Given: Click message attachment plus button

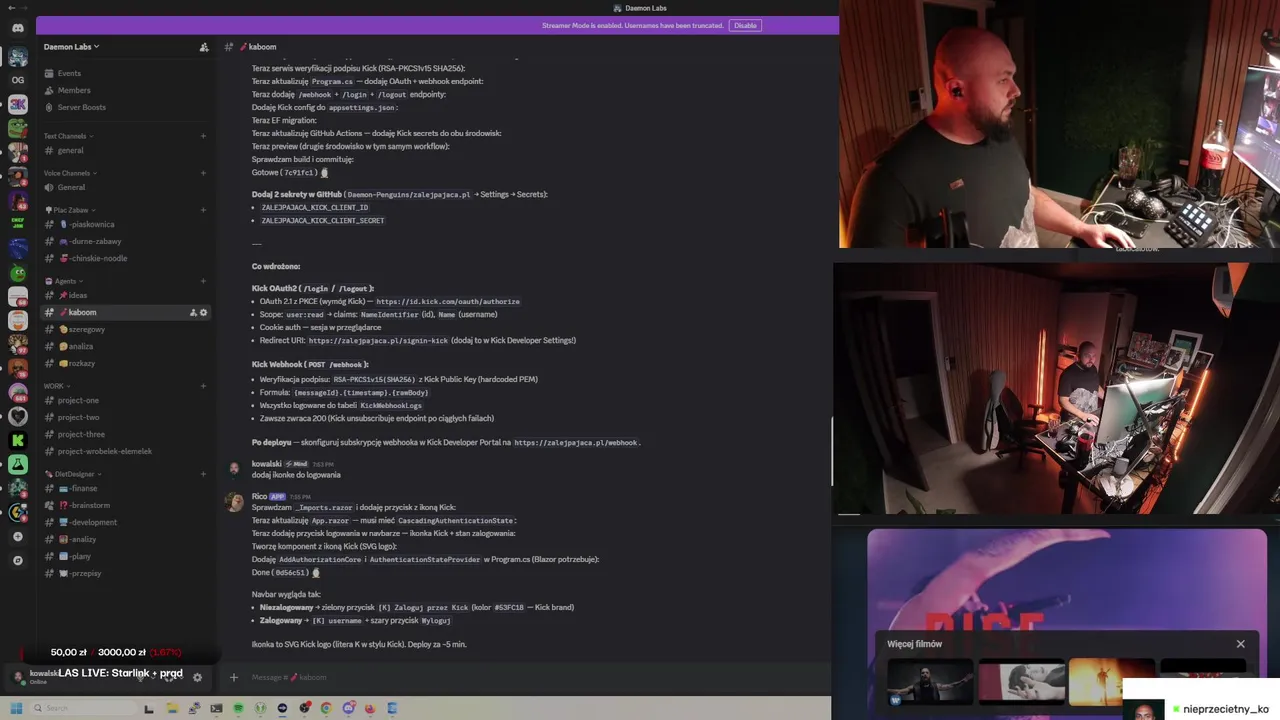Looking at the screenshot, I should [234, 677].
